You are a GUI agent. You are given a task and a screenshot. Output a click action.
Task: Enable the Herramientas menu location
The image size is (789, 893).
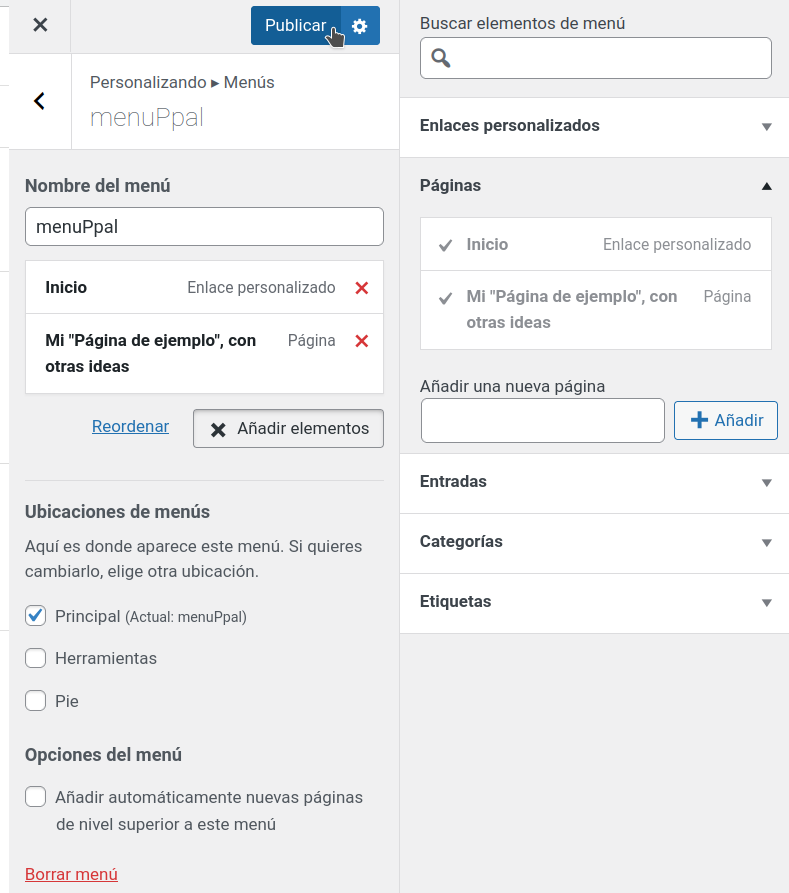point(36,658)
